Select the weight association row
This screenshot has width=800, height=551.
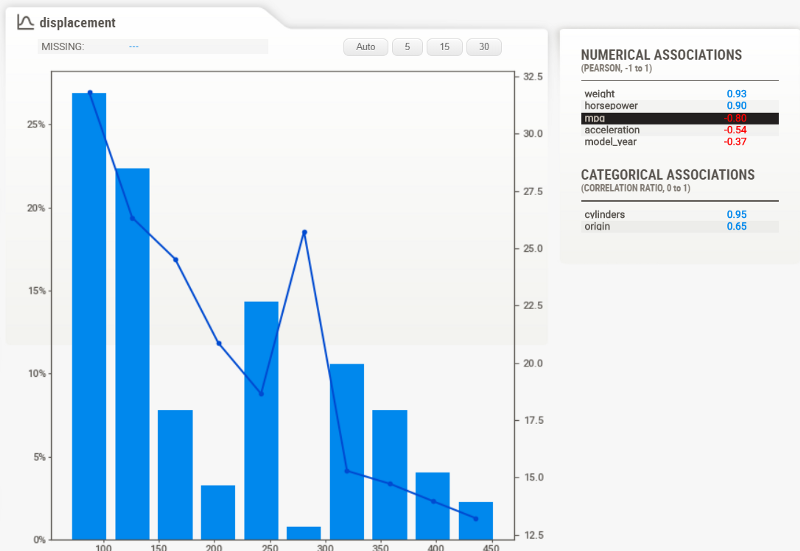[x=680, y=94]
